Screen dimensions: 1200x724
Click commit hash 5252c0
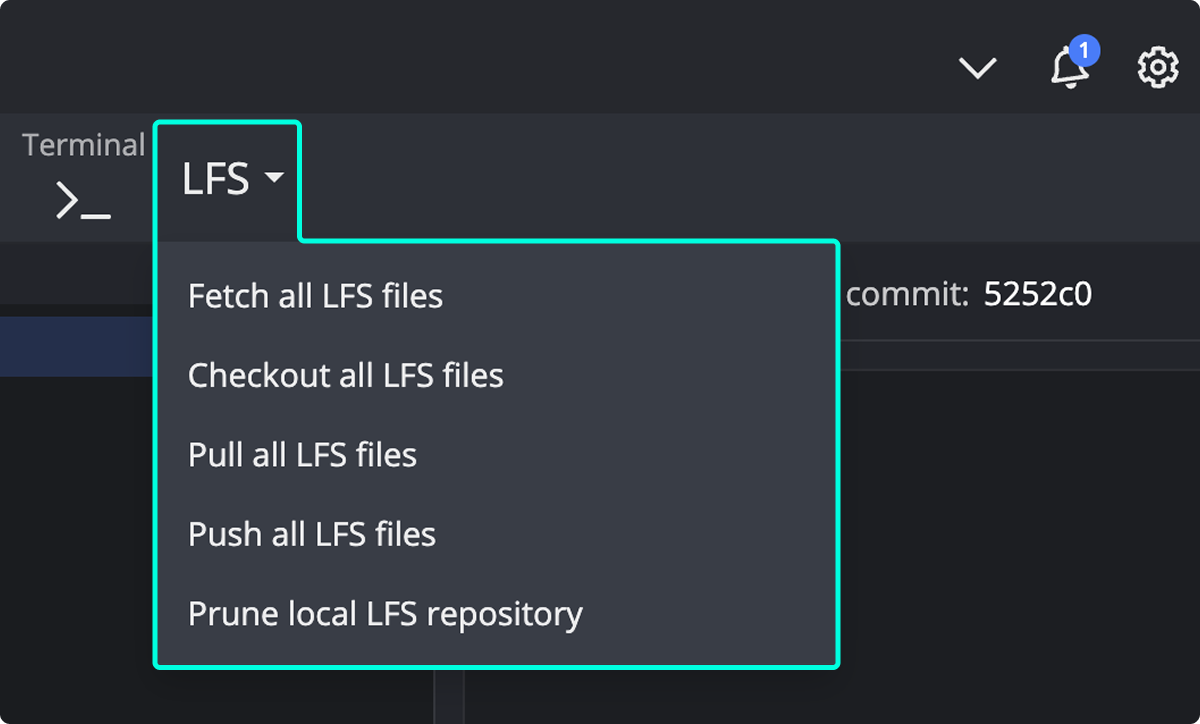[x=1037, y=294]
